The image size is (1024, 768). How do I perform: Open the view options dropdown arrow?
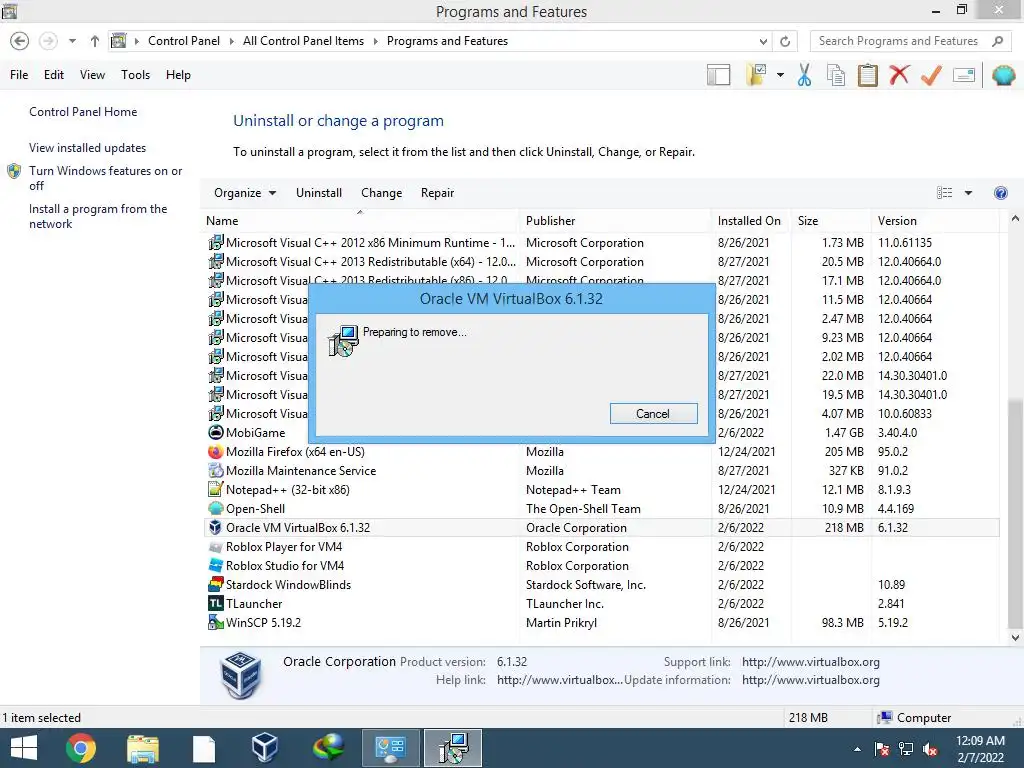[968, 193]
